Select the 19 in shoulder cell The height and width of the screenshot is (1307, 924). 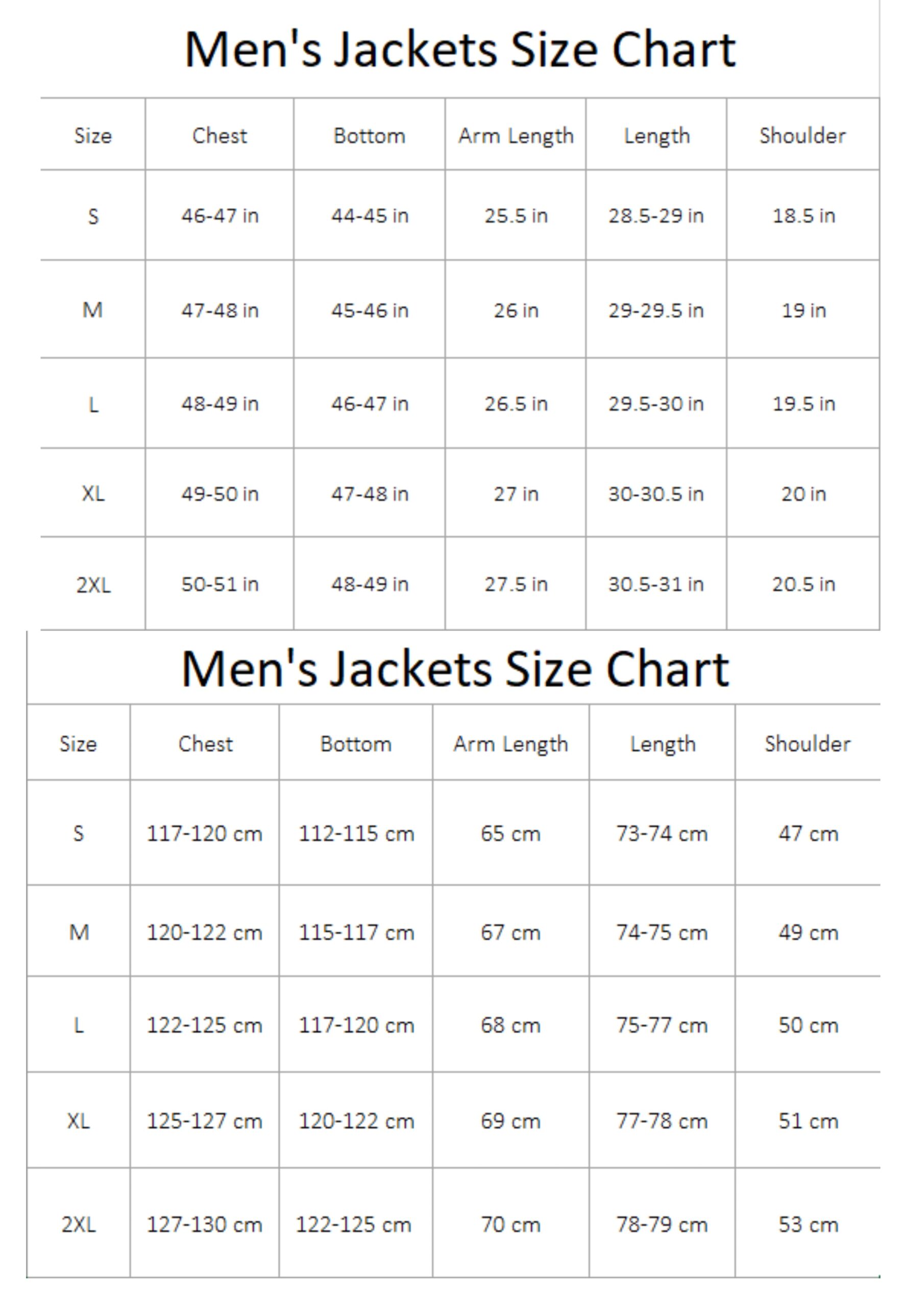tap(804, 310)
